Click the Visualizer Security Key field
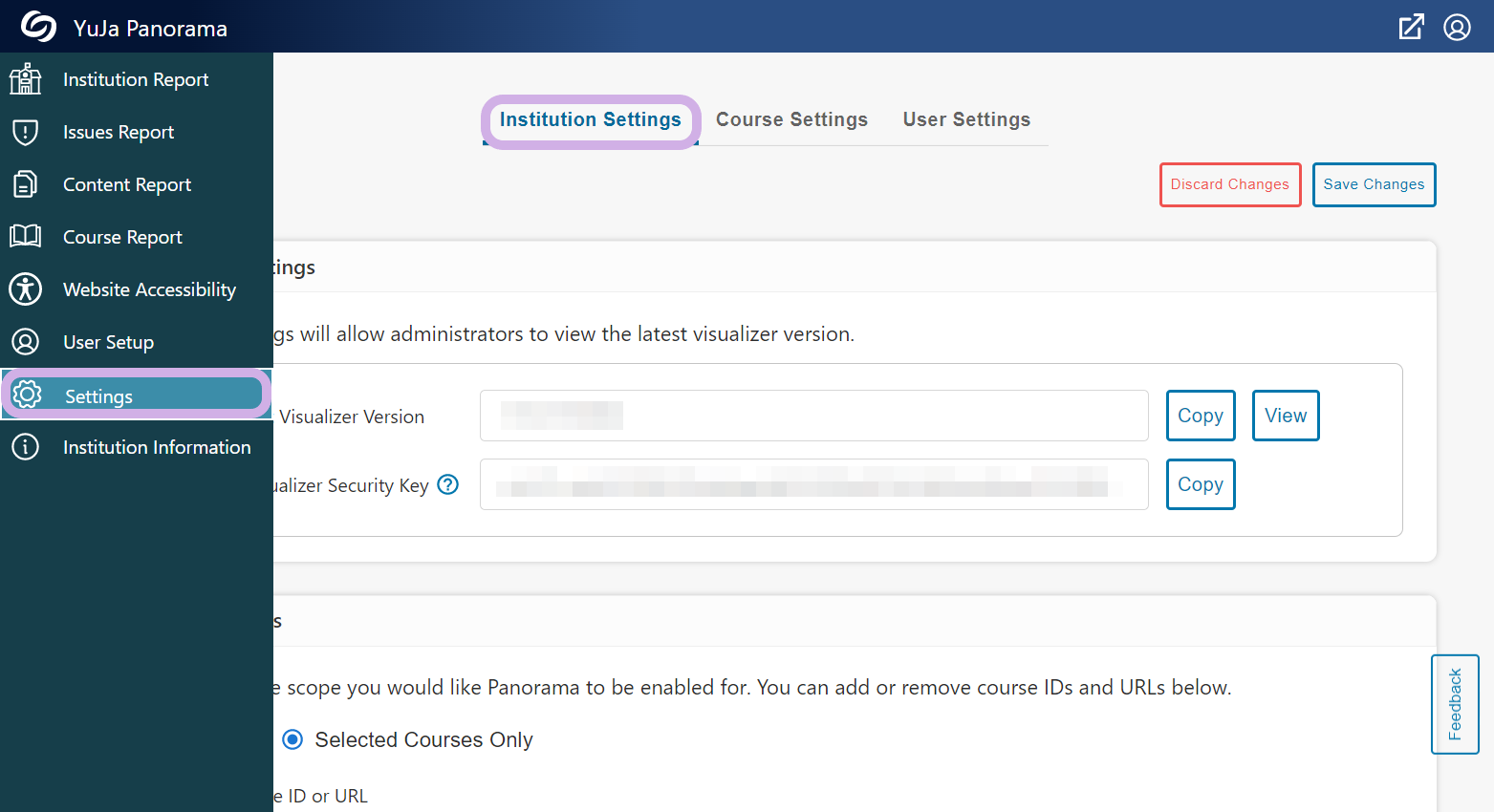The width and height of the screenshot is (1494, 812). click(x=814, y=484)
